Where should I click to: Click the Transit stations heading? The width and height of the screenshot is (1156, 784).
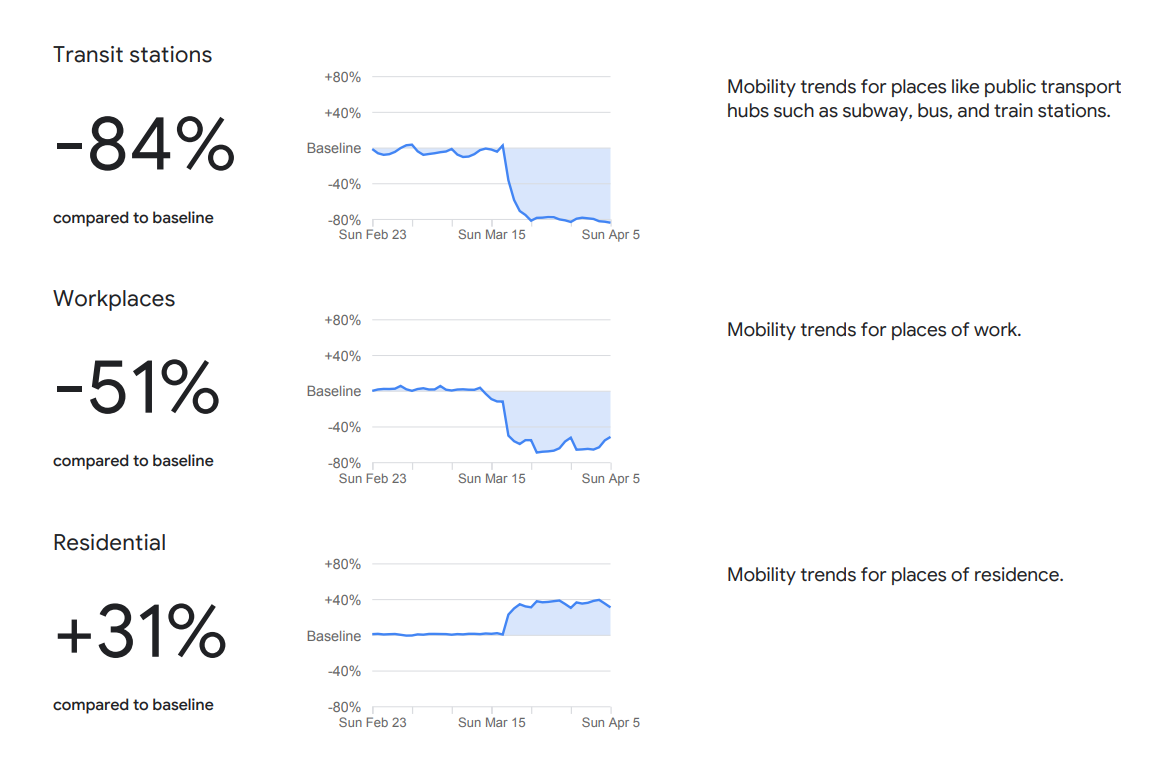point(132,55)
